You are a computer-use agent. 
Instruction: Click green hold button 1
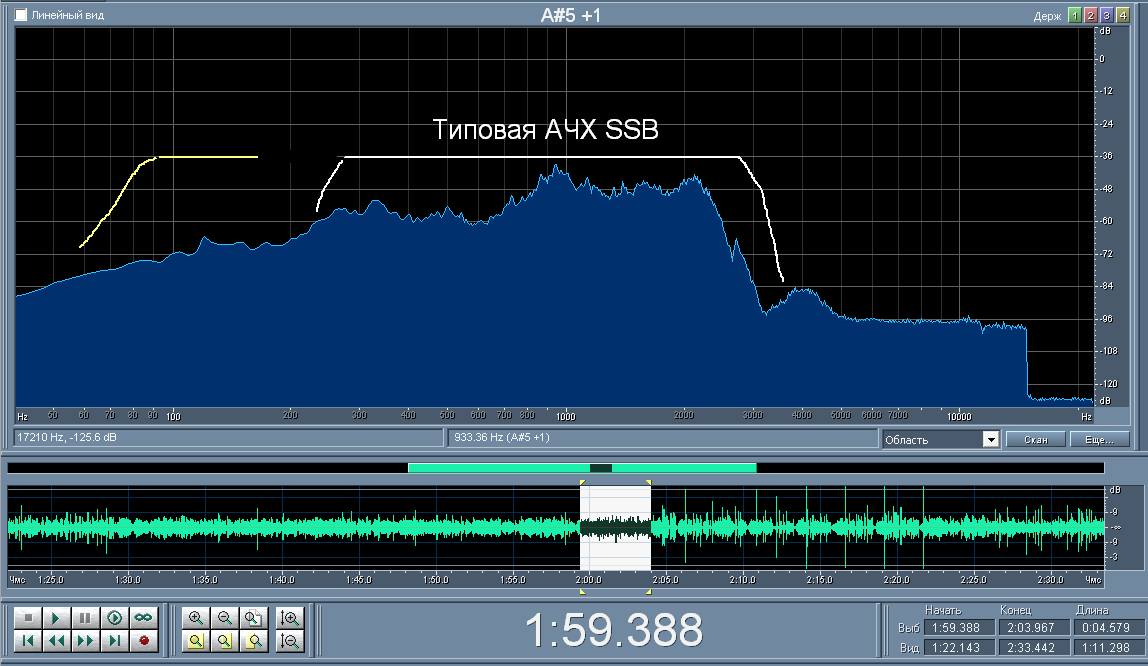(x=1074, y=15)
